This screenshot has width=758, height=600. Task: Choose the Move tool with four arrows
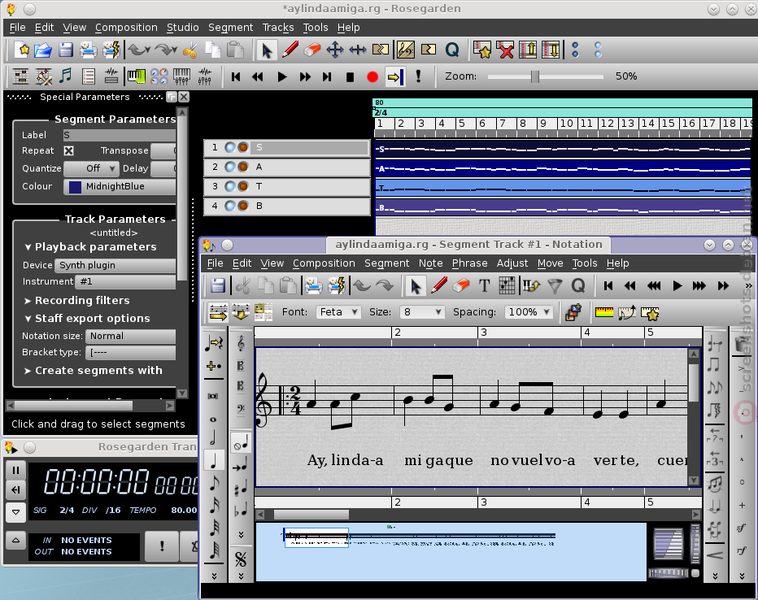tap(335, 50)
